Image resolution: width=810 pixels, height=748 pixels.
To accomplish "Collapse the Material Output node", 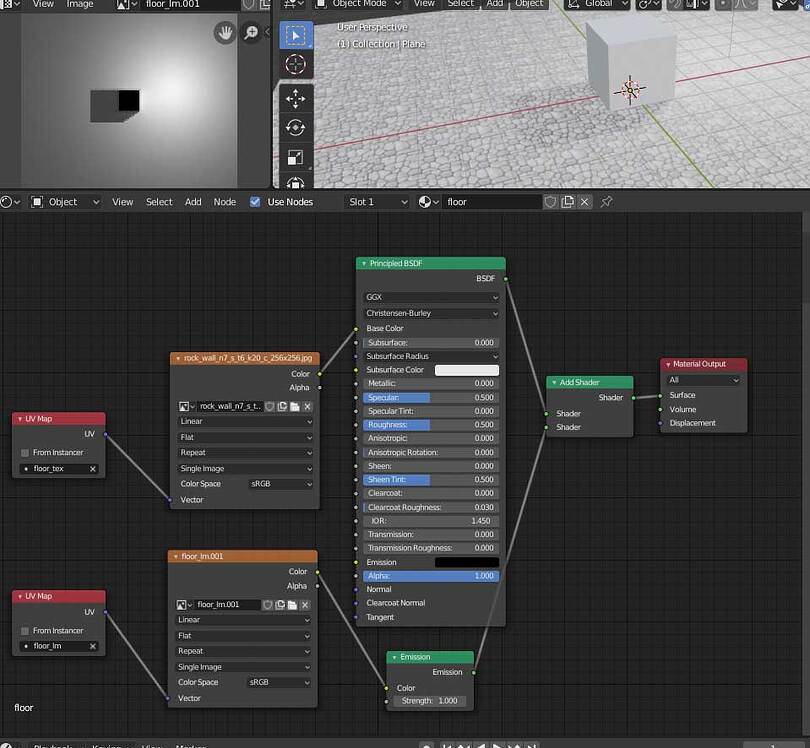I will click(x=667, y=364).
